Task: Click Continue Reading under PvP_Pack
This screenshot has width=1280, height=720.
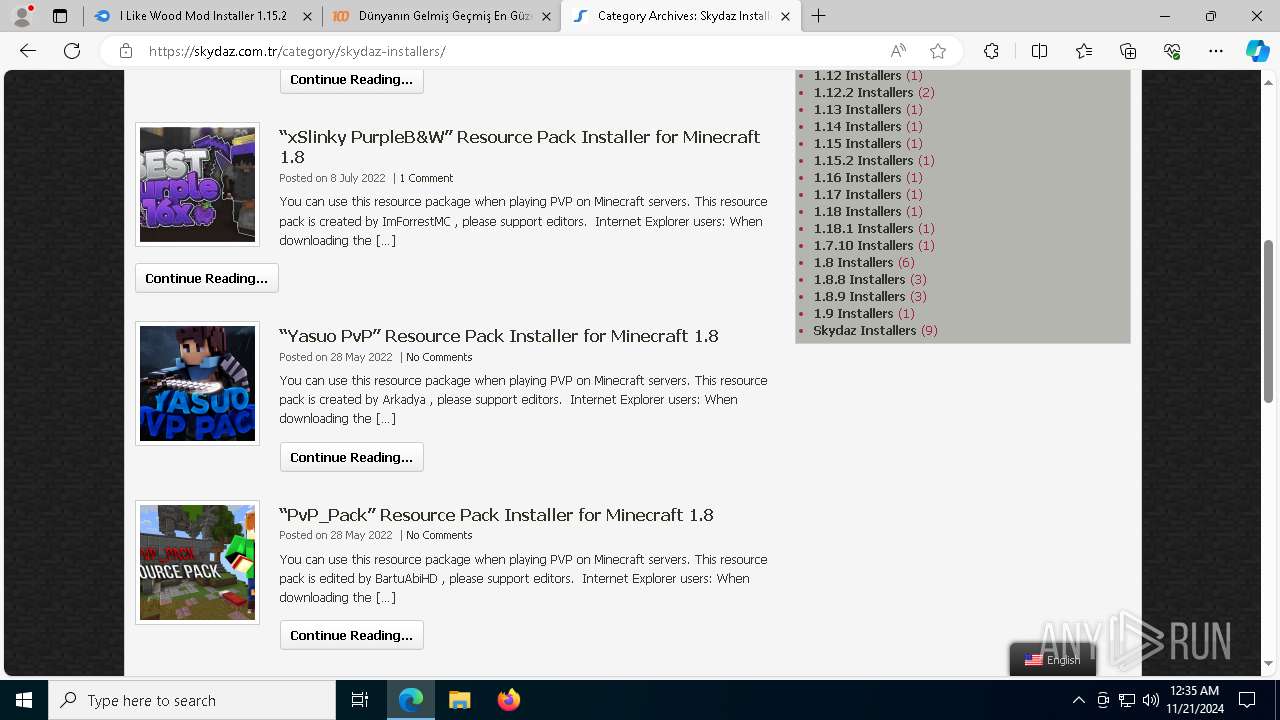Action: pyautogui.click(x=352, y=635)
